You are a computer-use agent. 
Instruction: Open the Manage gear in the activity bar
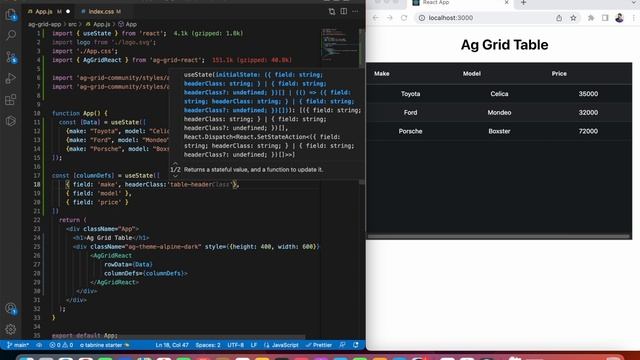(x=11, y=329)
